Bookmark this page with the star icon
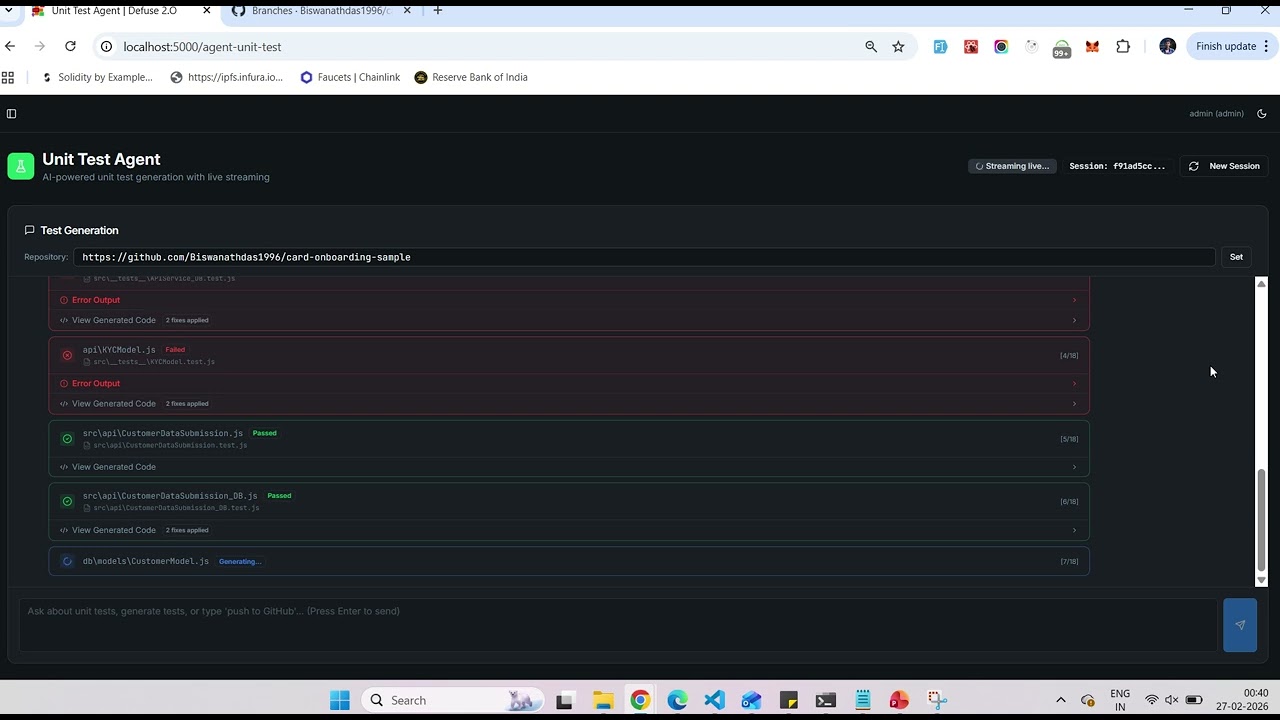The image size is (1280, 720). [x=898, y=46]
